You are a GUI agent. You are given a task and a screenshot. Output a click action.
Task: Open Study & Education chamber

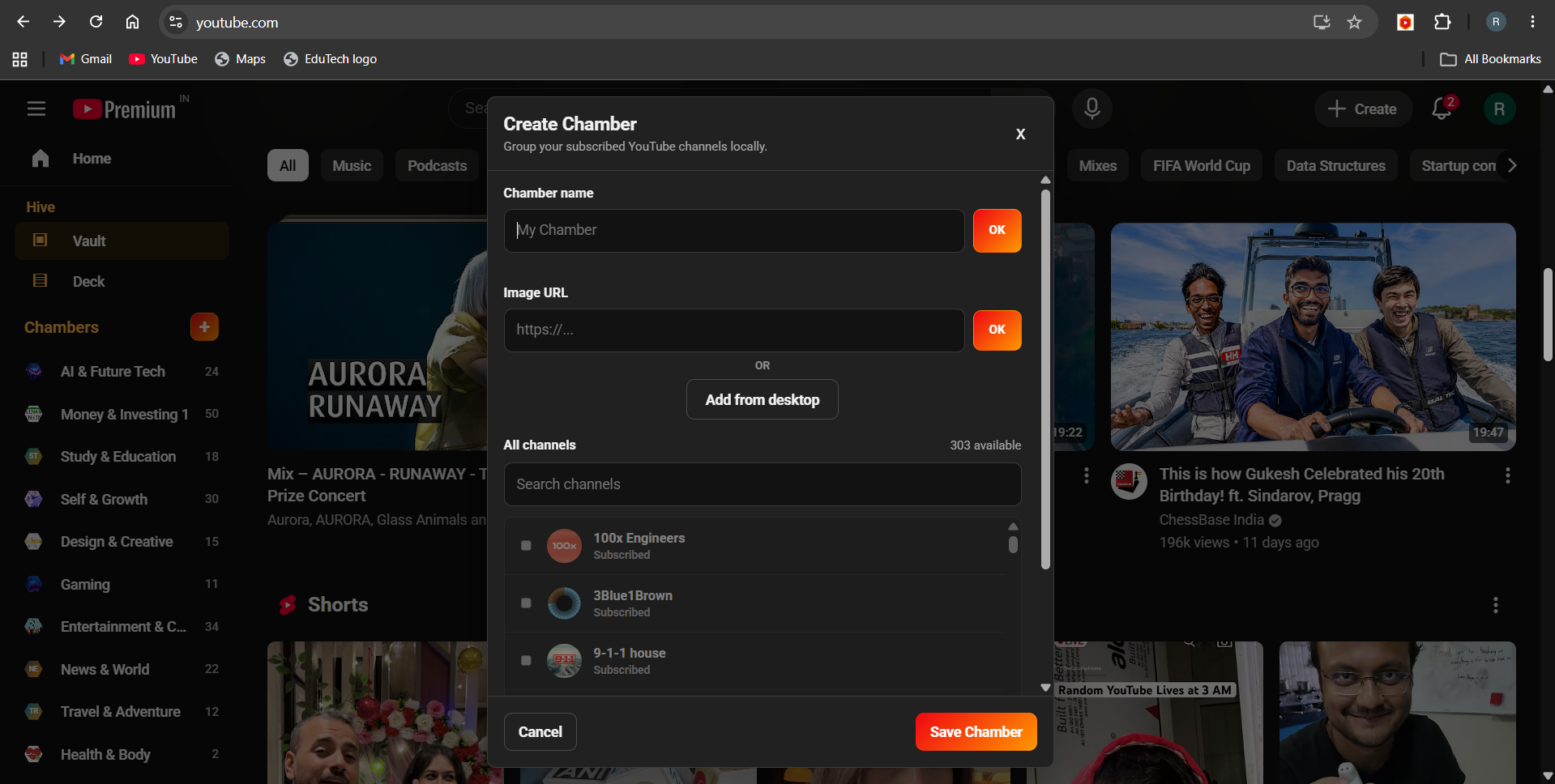point(122,457)
